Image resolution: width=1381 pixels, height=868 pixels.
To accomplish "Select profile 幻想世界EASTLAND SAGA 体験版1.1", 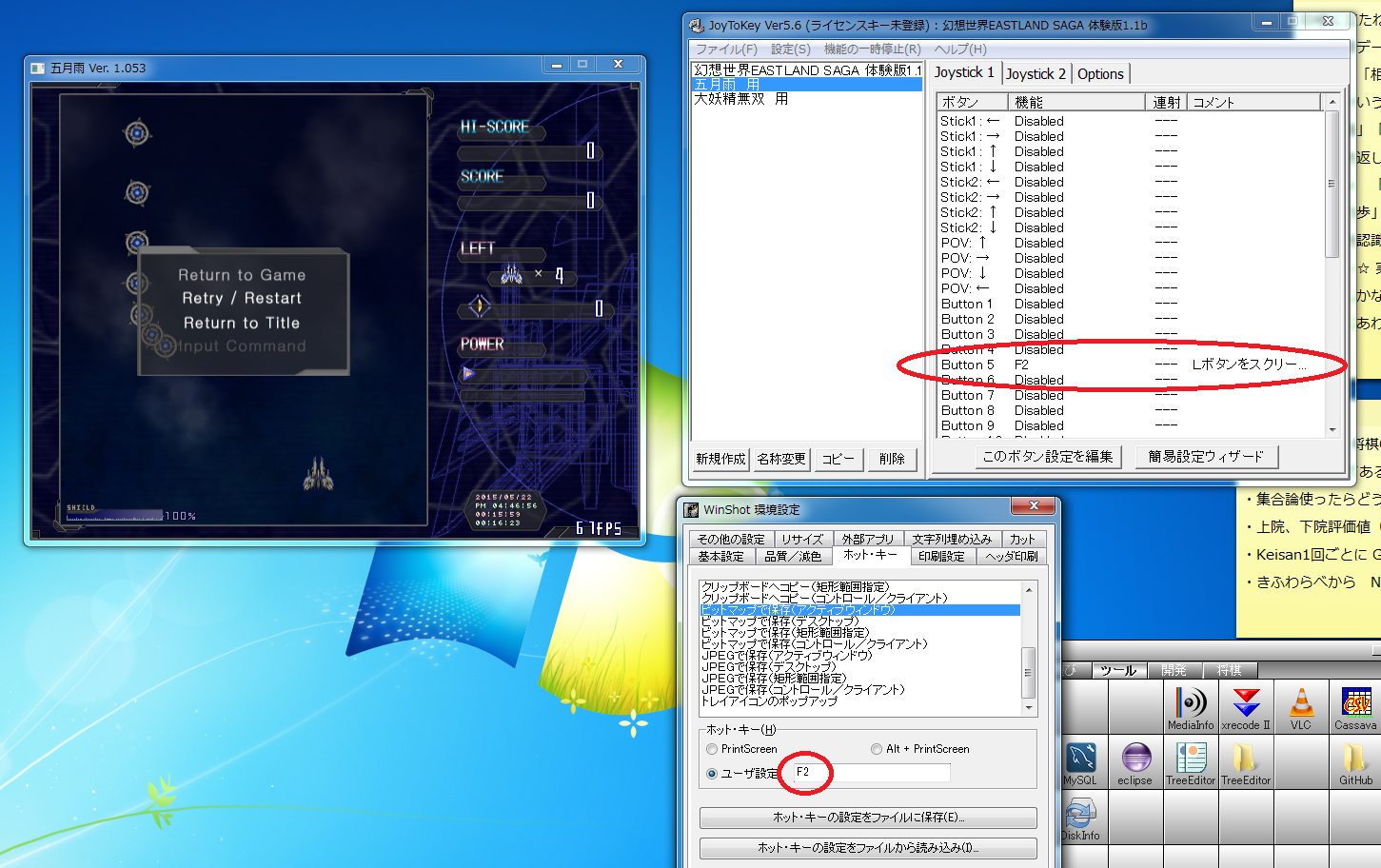I will [x=807, y=70].
